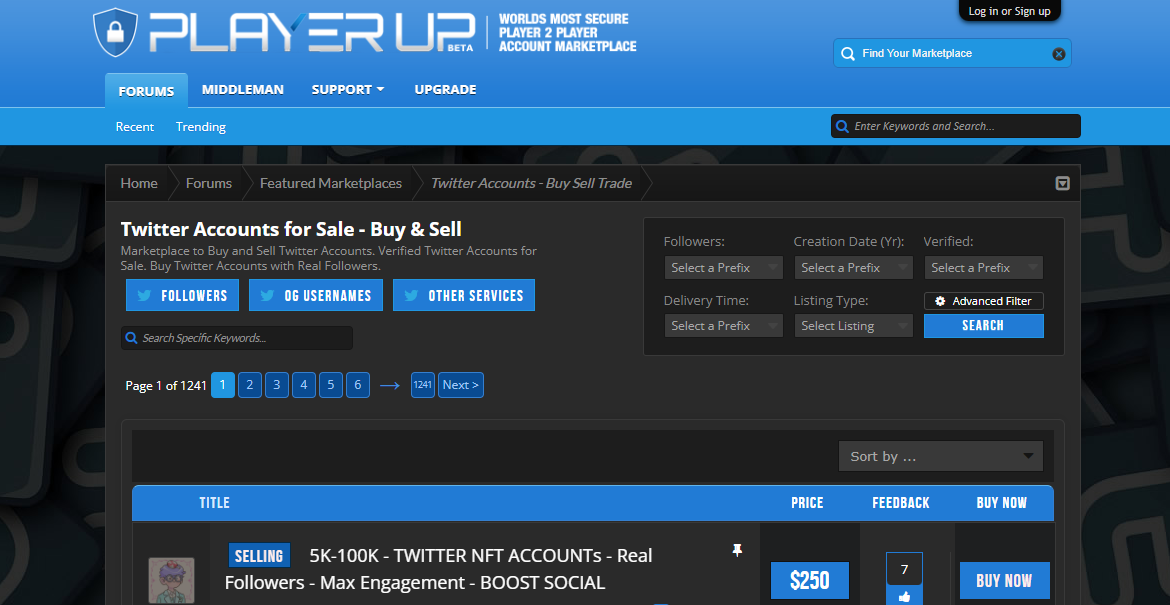
Task: Click Next > pagination button
Action: point(460,385)
